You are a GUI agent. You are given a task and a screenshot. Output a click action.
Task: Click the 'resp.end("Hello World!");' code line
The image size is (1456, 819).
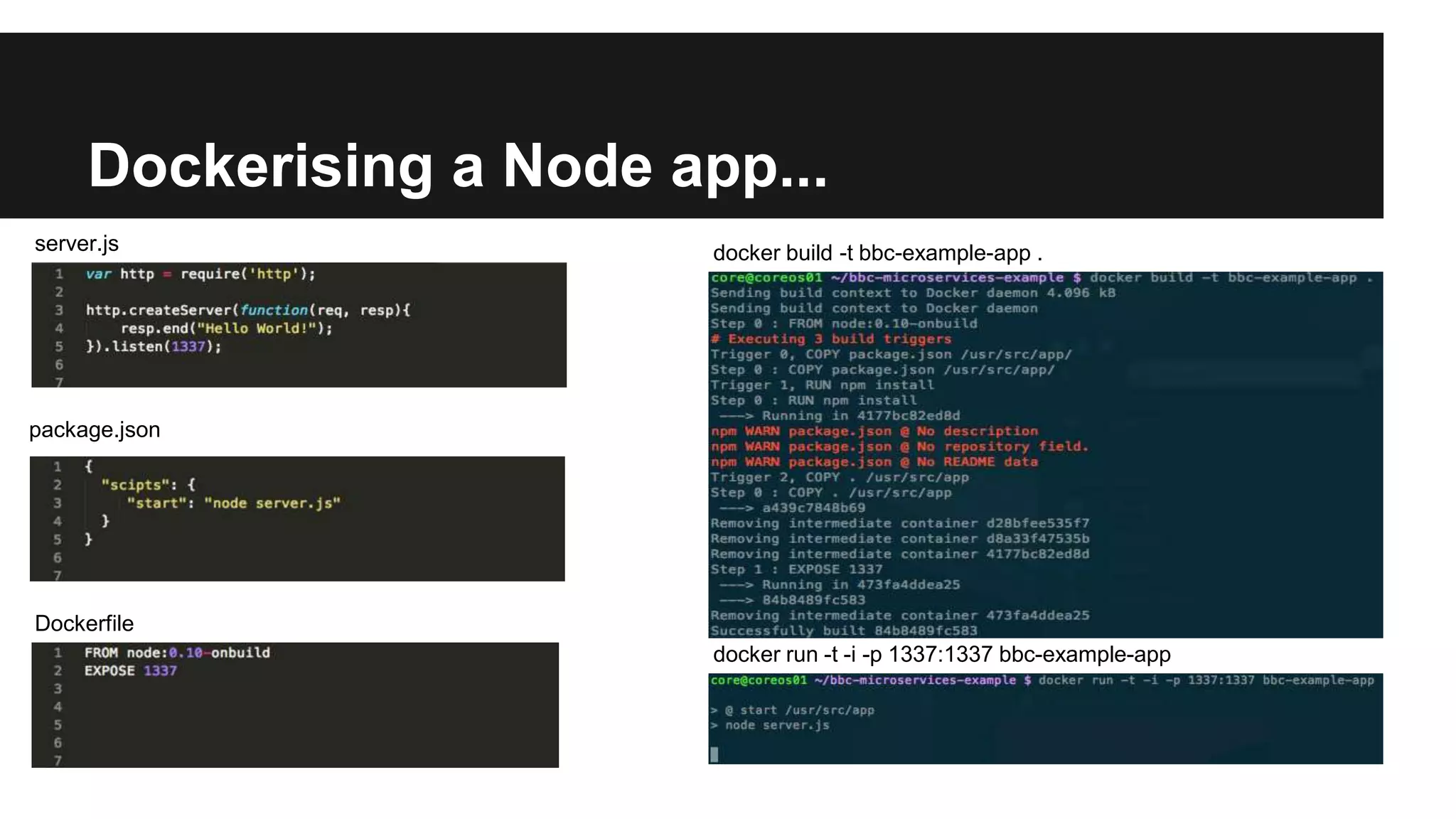[x=226, y=328]
